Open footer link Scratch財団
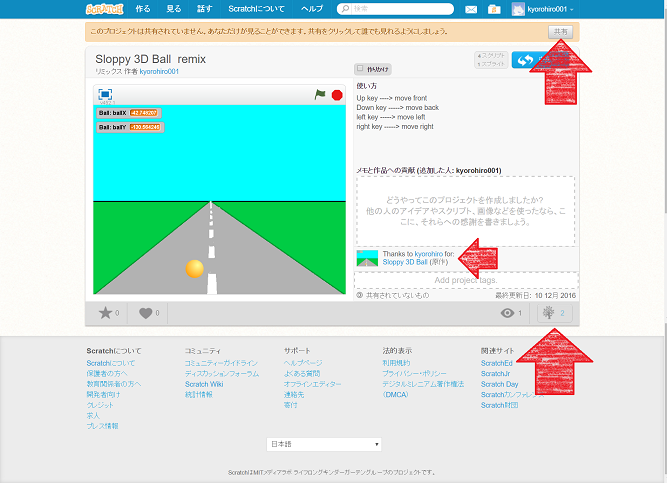The image size is (667, 483). coord(499,405)
